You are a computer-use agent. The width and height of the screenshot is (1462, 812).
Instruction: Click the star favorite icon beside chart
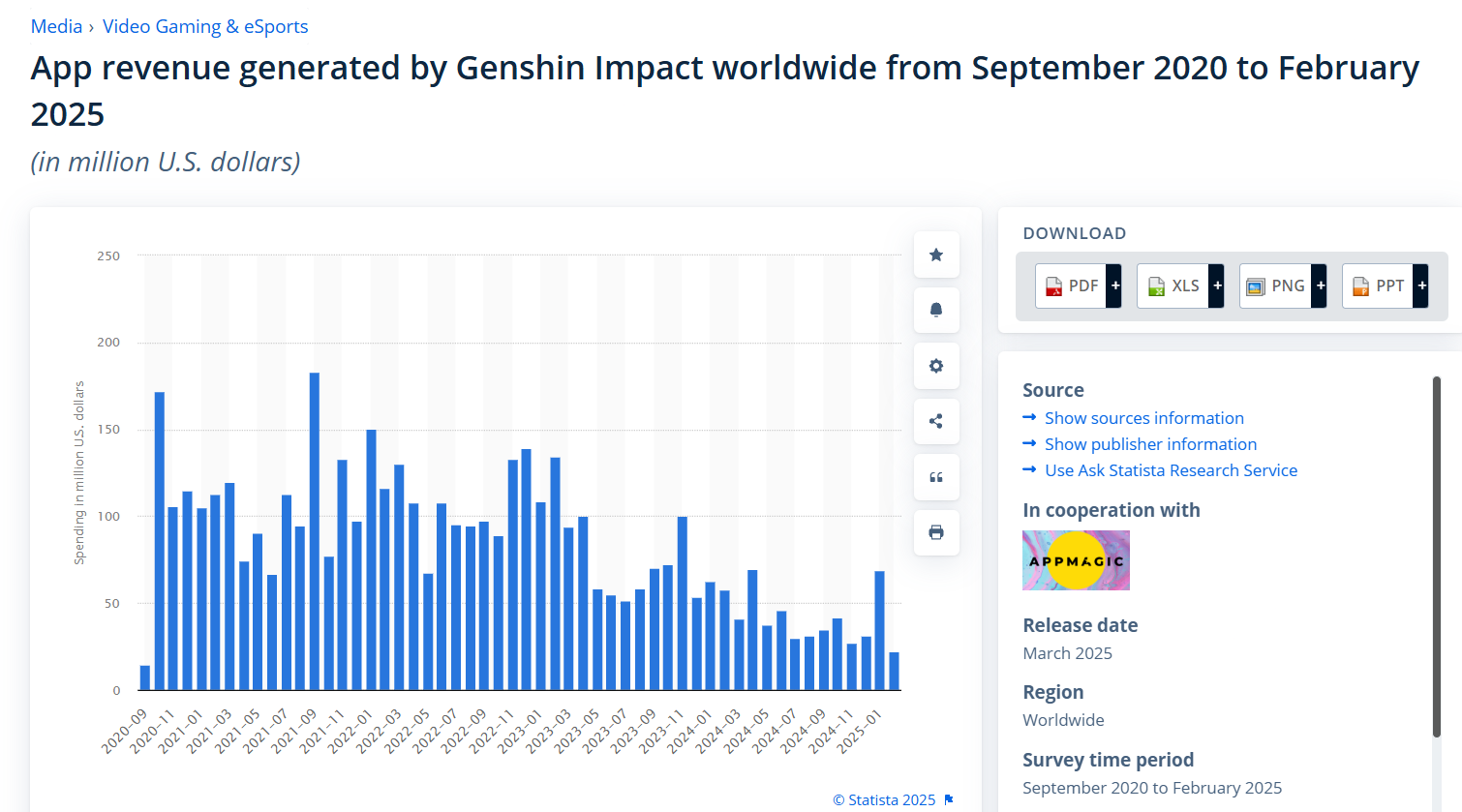tap(936, 255)
